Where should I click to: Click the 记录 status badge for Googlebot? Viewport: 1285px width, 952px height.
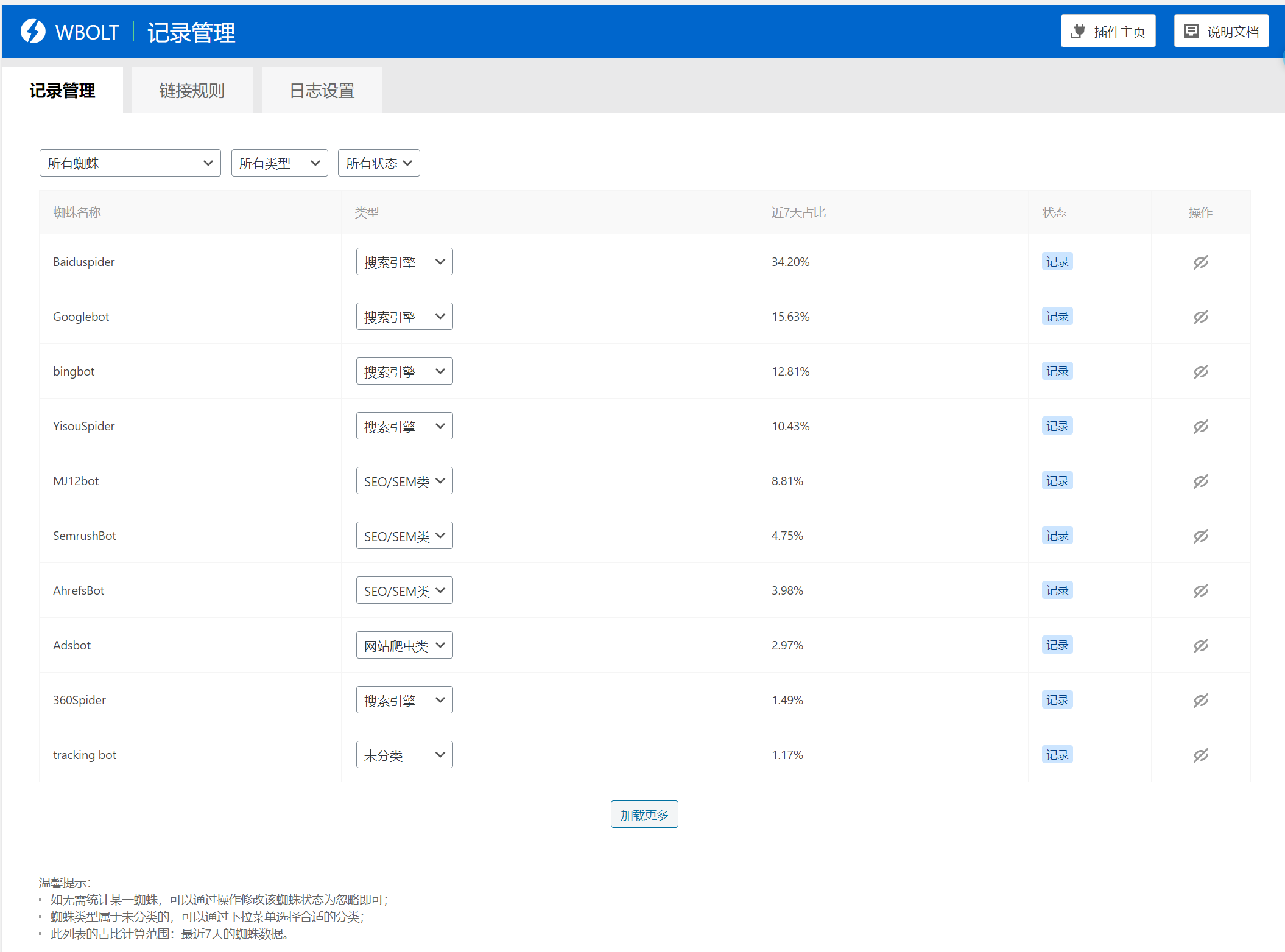pyautogui.click(x=1057, y=317)
